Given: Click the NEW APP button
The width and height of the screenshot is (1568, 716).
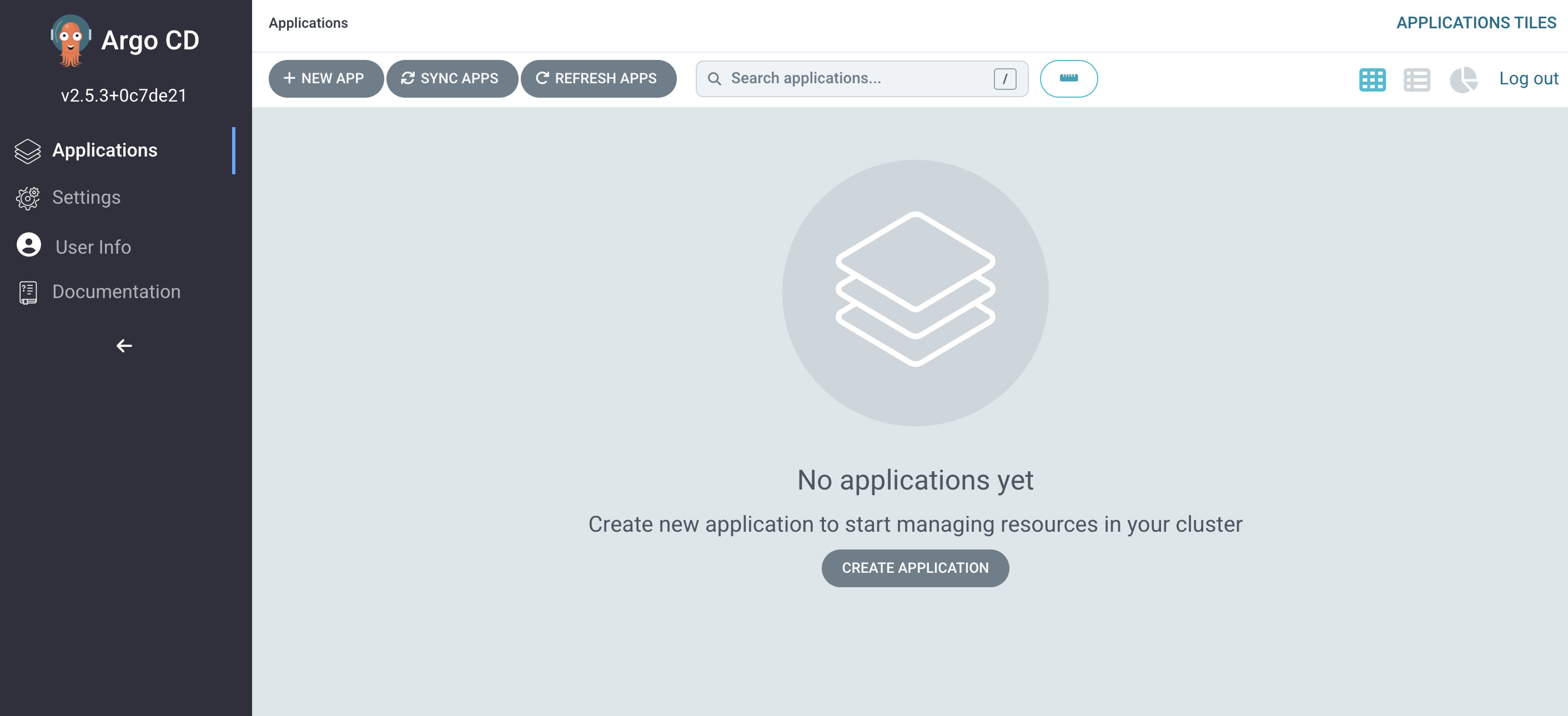Looking at the screenshot, I should tap(325, 78).
